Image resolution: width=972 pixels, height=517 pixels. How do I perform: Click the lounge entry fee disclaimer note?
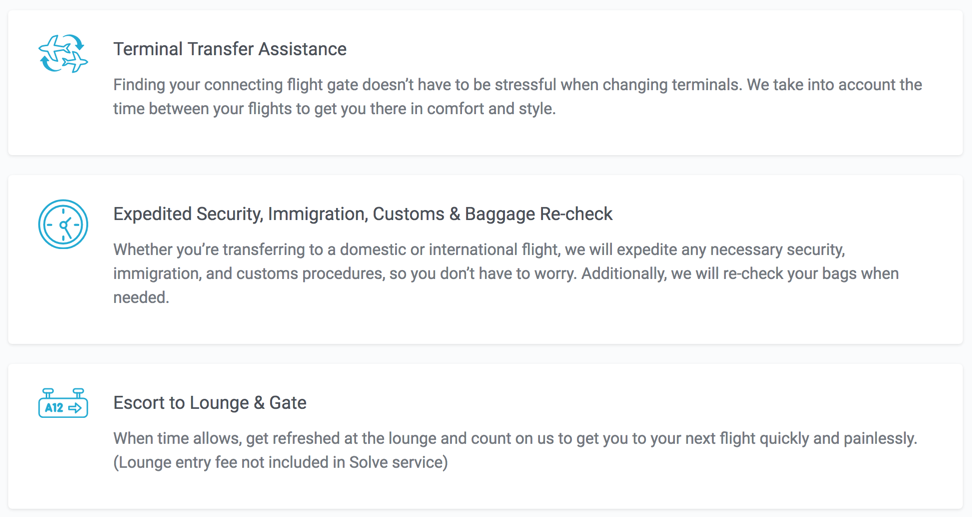(x=280, y=462)
